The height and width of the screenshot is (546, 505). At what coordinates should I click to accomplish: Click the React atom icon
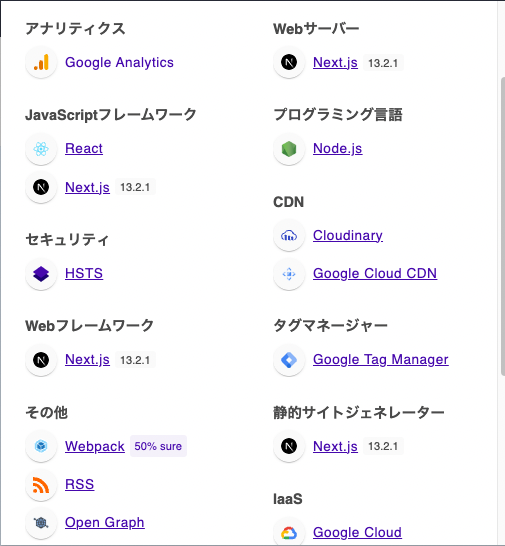pyautogui.click(x=41, y=149)
